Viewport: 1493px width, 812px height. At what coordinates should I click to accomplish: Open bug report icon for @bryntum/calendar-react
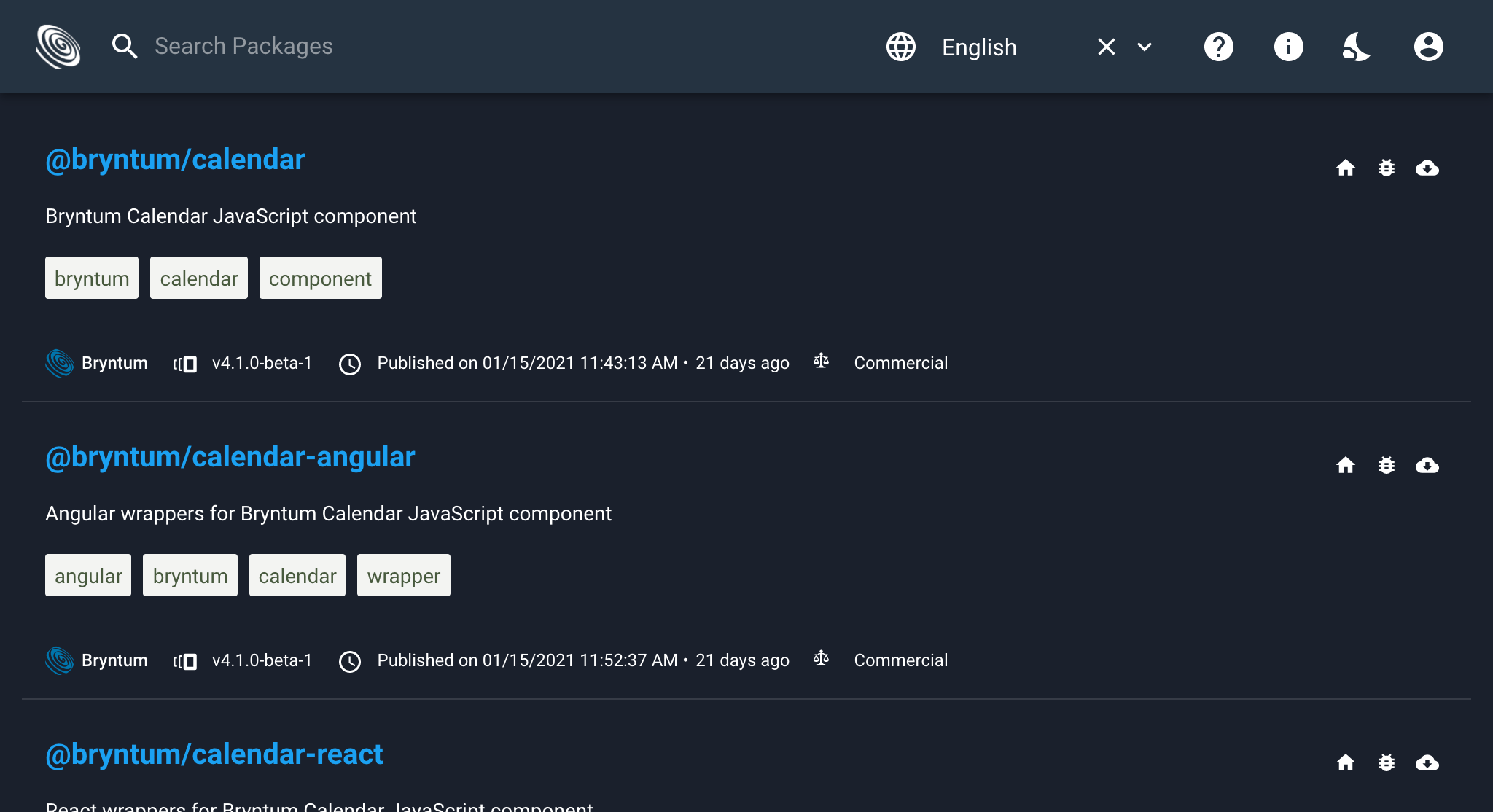click(1387, 763)
